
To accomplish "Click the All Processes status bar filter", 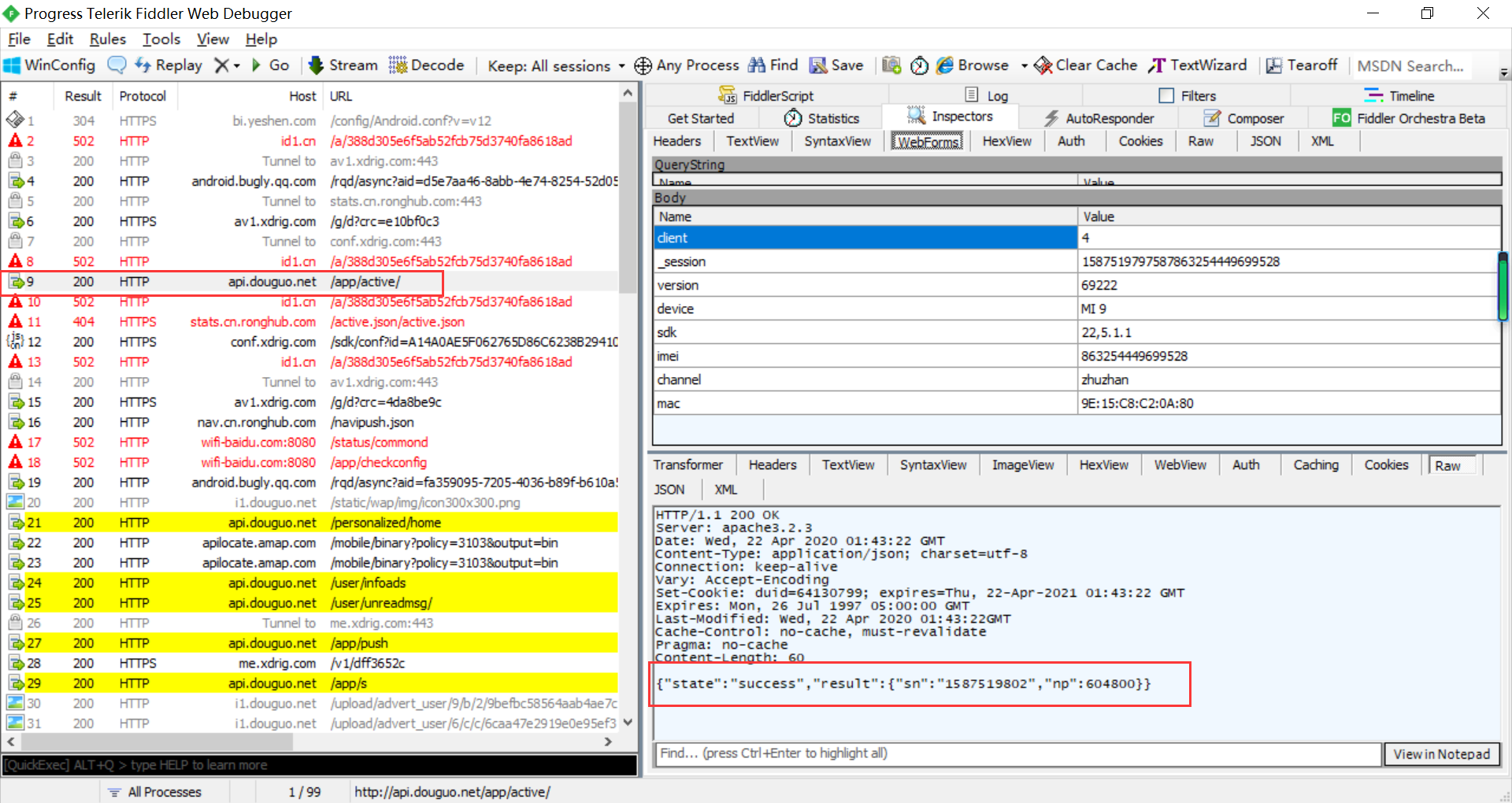I will (155, 792).
